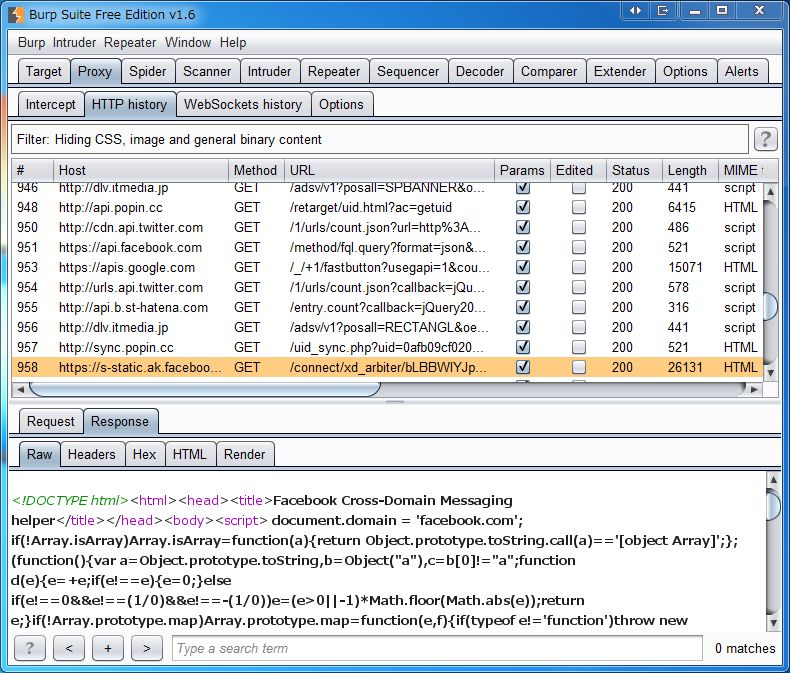Click the left-right arrows title bar icon
This screenshot has width=790, height=673.
tap(635, 10)
